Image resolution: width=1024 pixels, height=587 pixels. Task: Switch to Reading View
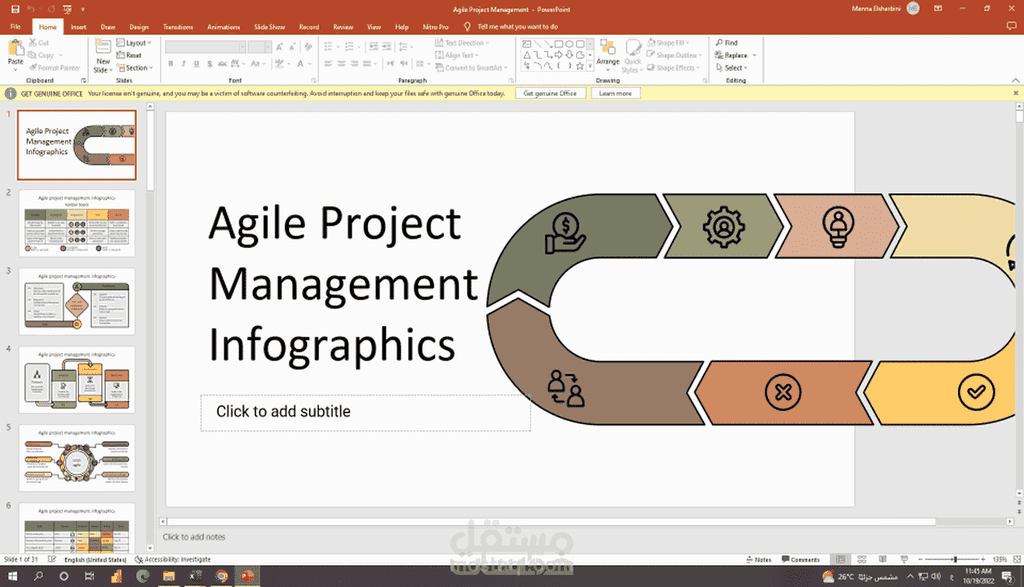pyautogui.click(x=883, y=560)
